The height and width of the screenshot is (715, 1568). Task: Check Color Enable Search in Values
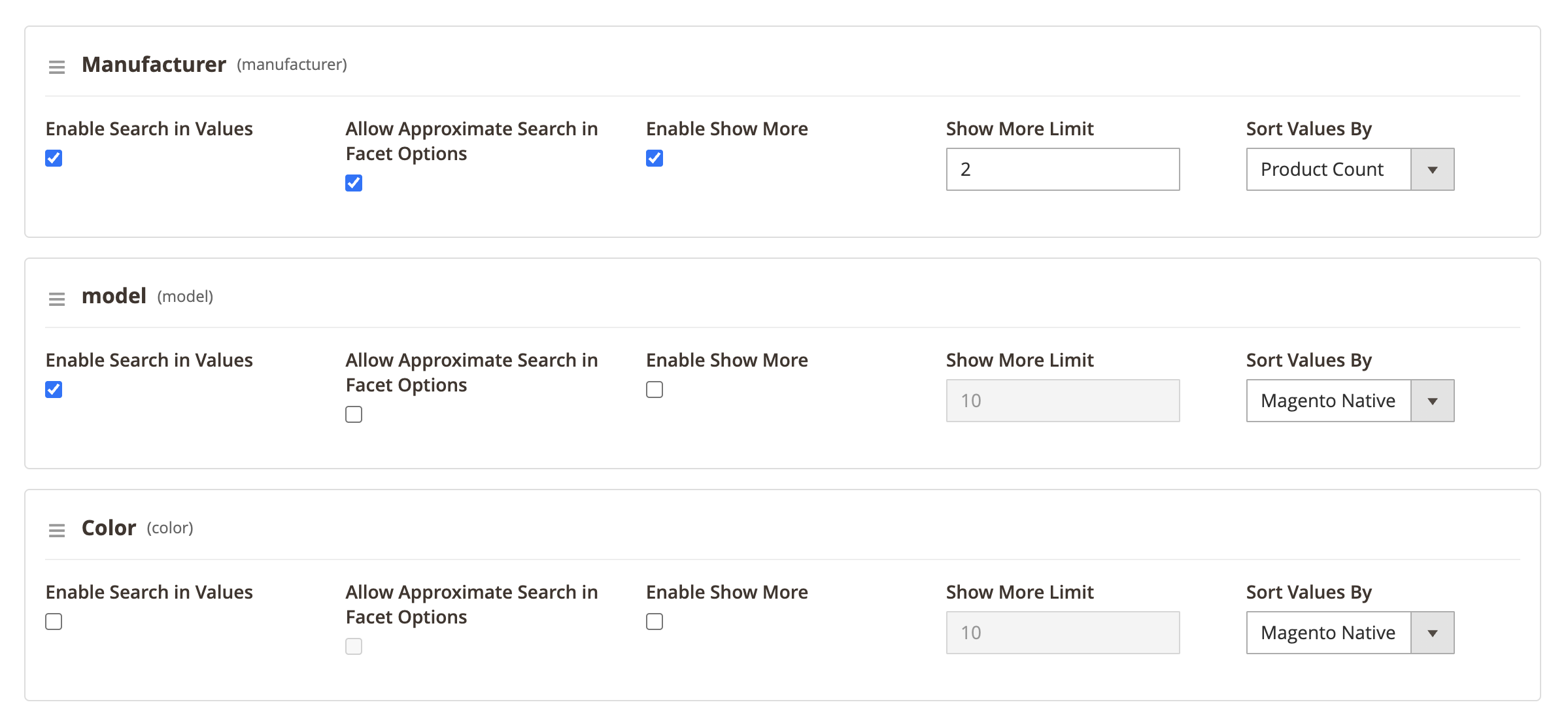pos(54,622)
